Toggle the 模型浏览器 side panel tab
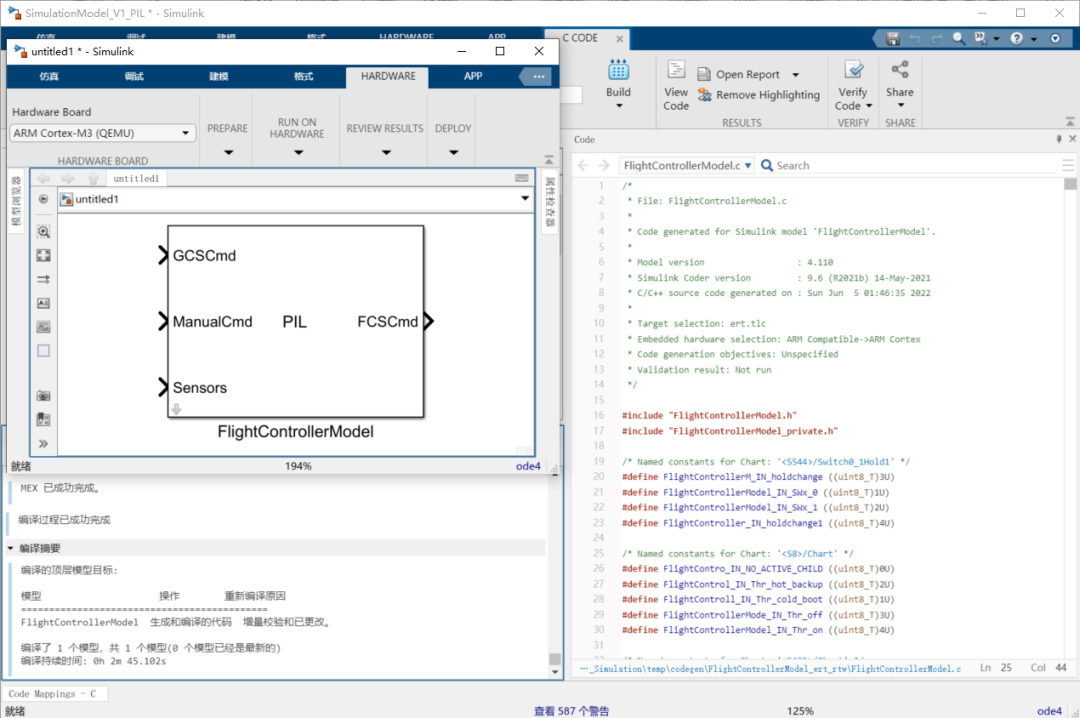 (x=16, y=201)
